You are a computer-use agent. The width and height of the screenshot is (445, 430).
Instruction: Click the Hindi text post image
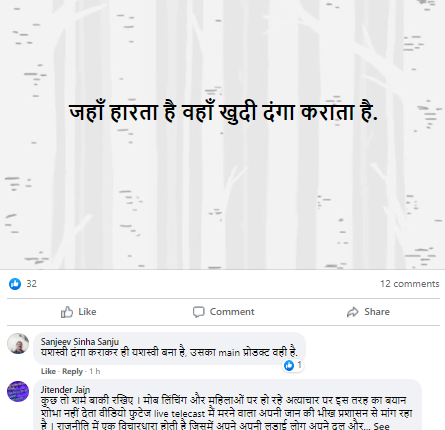click(x=222, y=134)
